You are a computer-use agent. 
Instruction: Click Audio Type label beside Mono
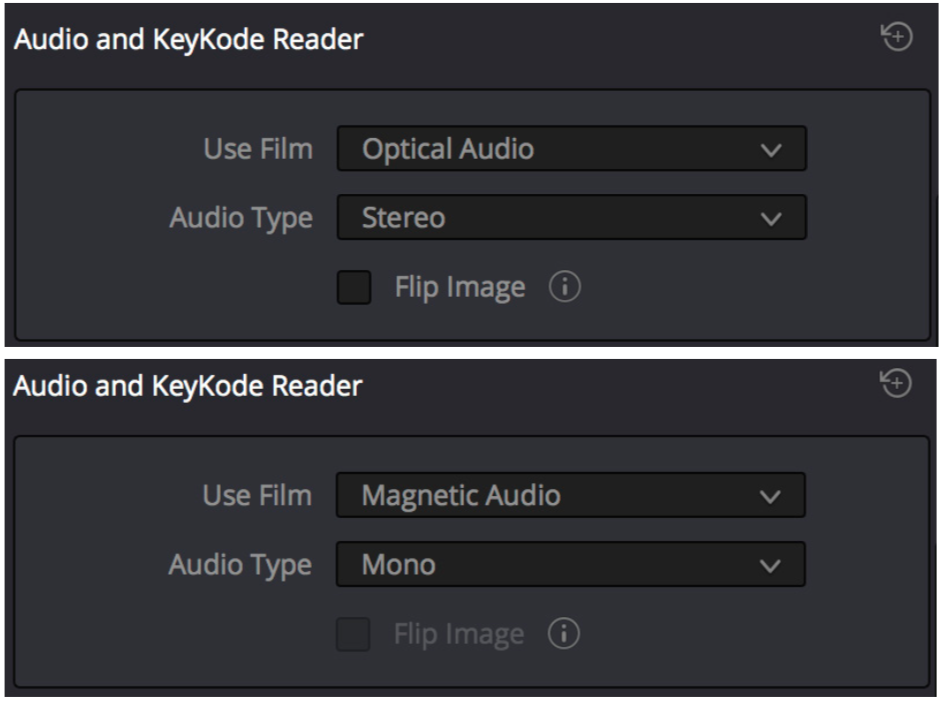point(241,565)
